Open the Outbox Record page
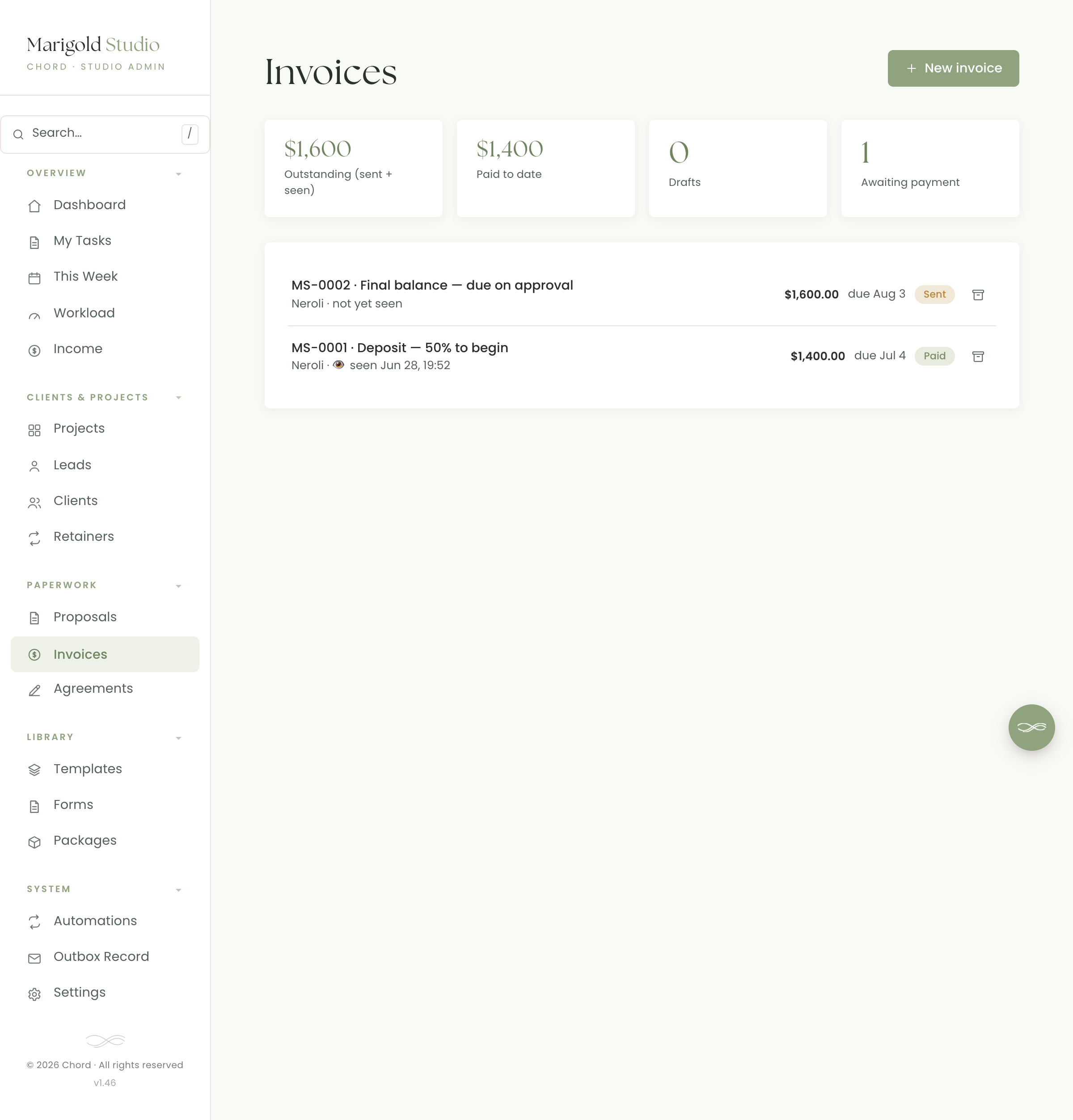This screenshot has width=1073, height=1120. pos(105,957)
